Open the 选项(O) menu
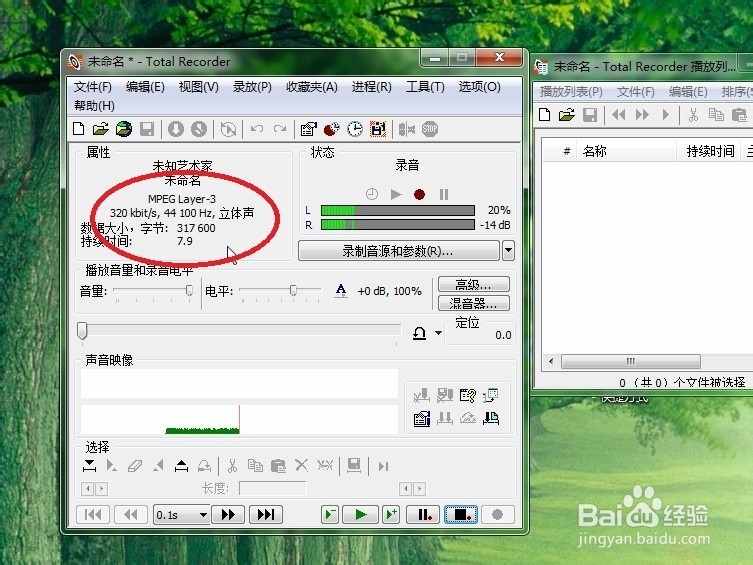Screen dimensions: 753x565 [479, 87]
